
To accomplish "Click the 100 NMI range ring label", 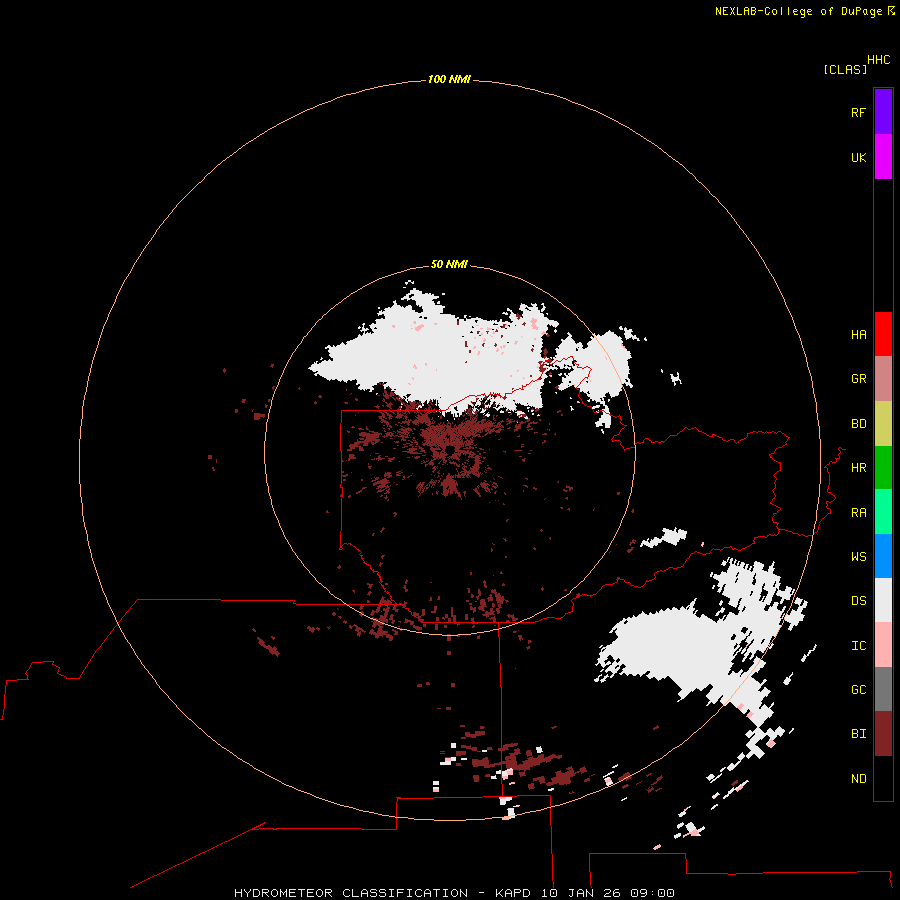I will [x=449, y=79].
